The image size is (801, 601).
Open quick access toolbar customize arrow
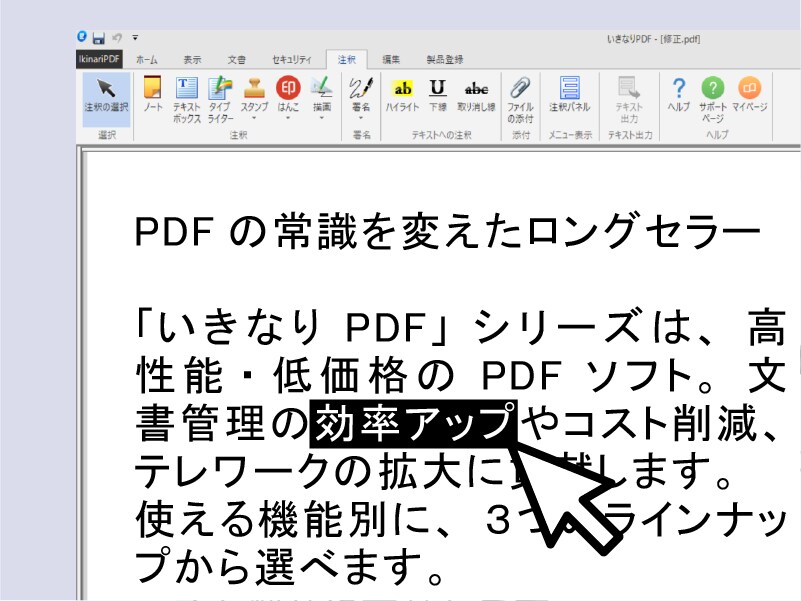pyautogui.click(x=135, y=38)
